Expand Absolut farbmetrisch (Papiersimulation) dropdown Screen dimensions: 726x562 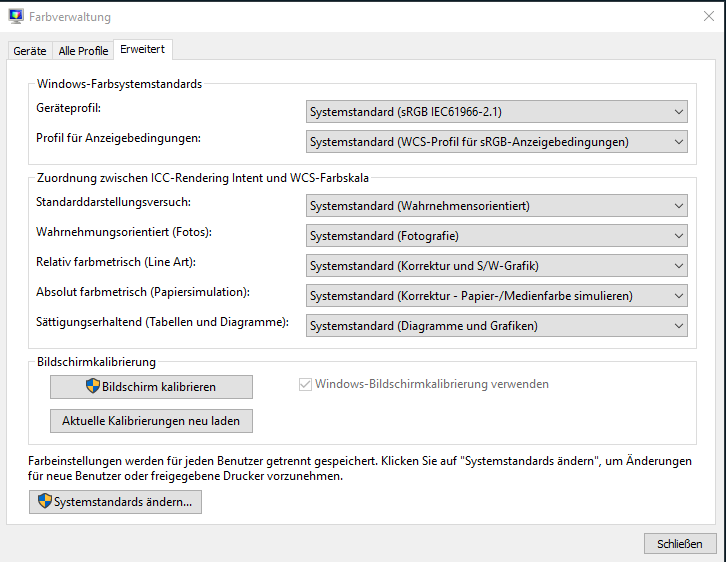497,296
